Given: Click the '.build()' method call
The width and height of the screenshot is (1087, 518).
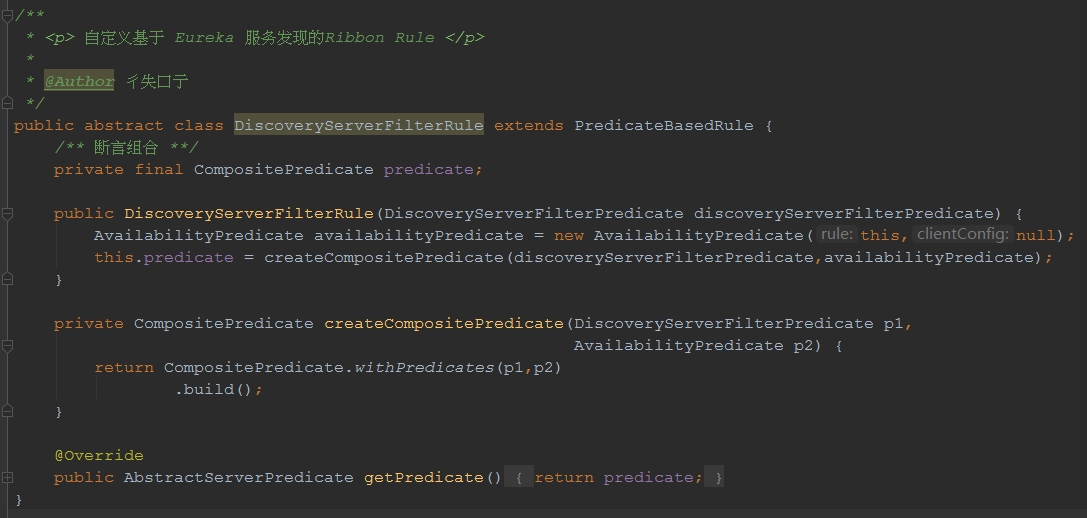Looking at the screenshot, I should point(214,390).
